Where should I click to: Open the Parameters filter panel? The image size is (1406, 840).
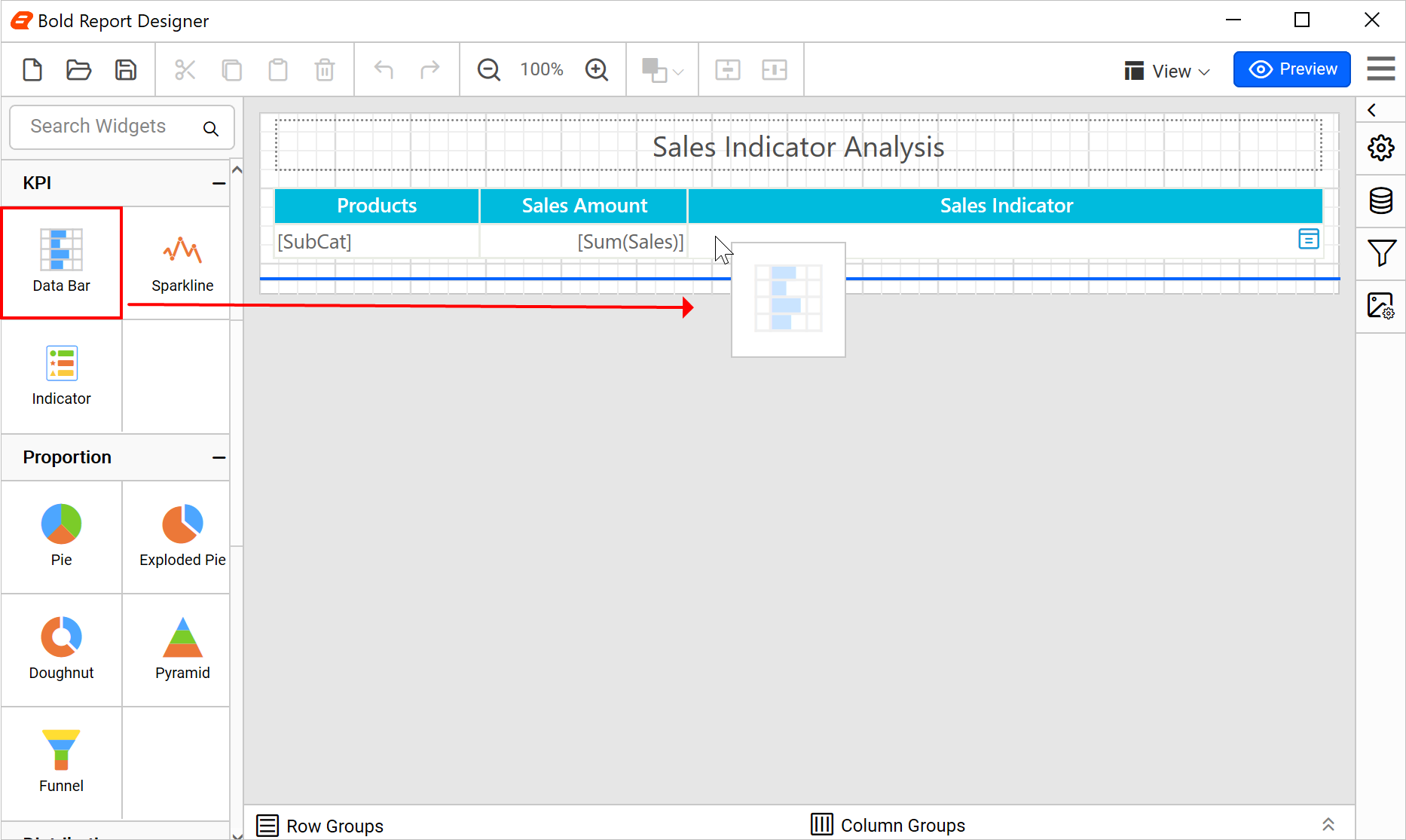click(1381, 253)
